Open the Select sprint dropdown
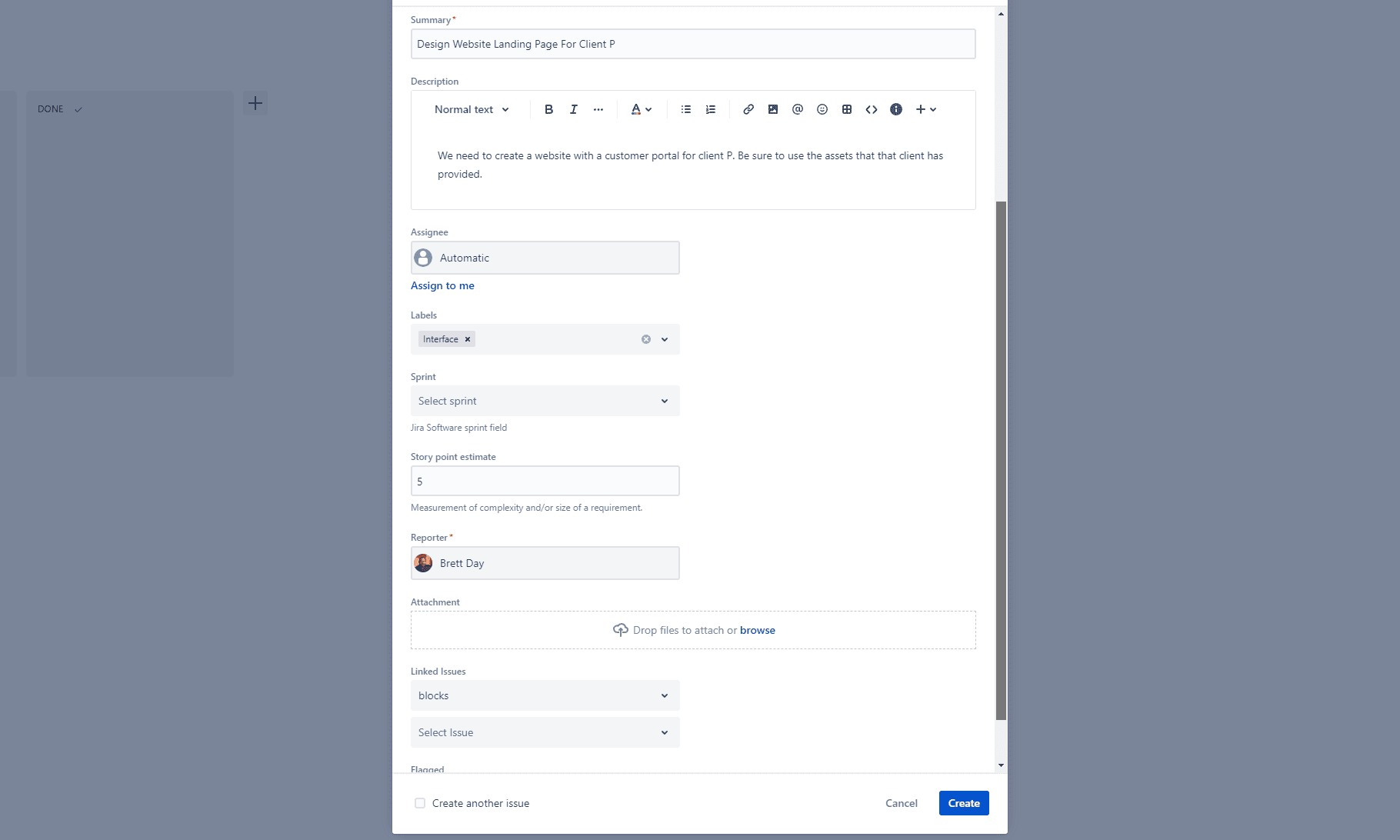1400x840 pixels. coord(545,401)
